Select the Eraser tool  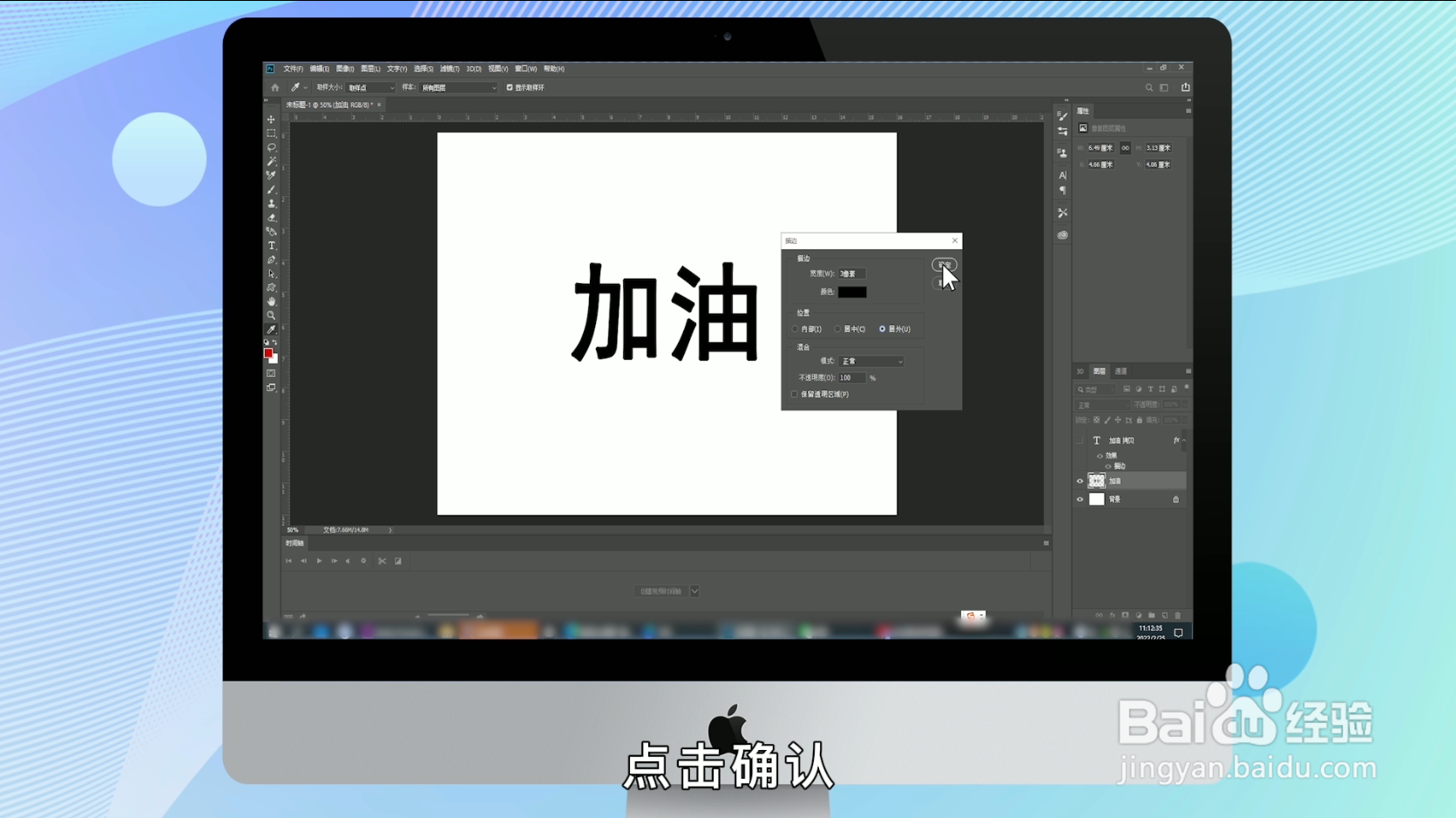(x=271, y=210)
